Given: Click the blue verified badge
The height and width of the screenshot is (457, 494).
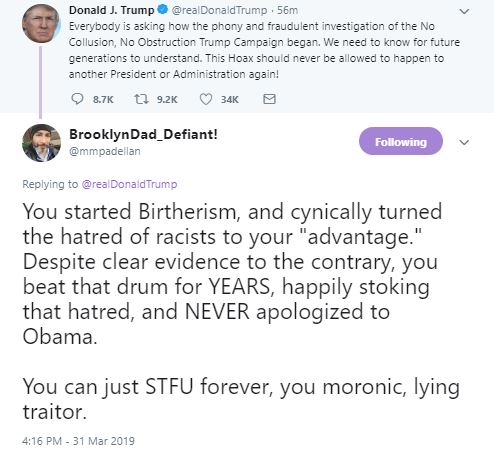Looking at the screenshot, I should pyautogui.click(x=162, y=10).
